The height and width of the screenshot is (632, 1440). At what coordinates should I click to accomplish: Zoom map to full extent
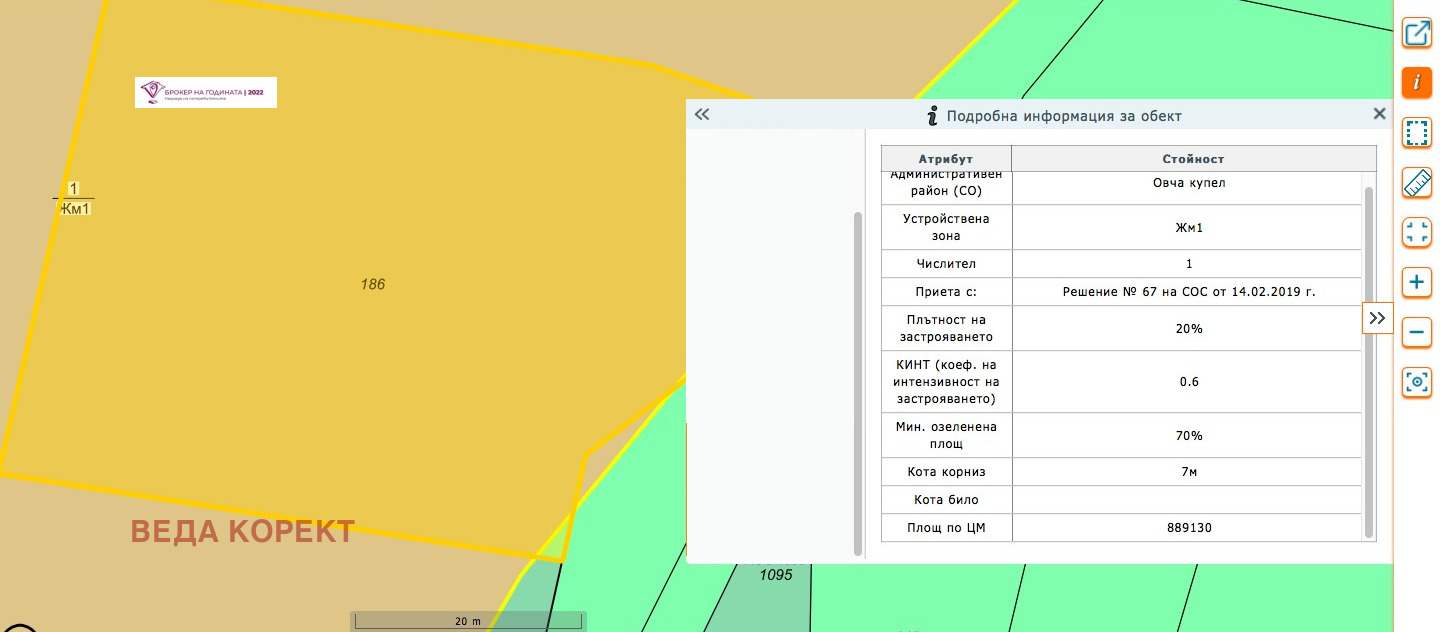tap(1416, 233)
